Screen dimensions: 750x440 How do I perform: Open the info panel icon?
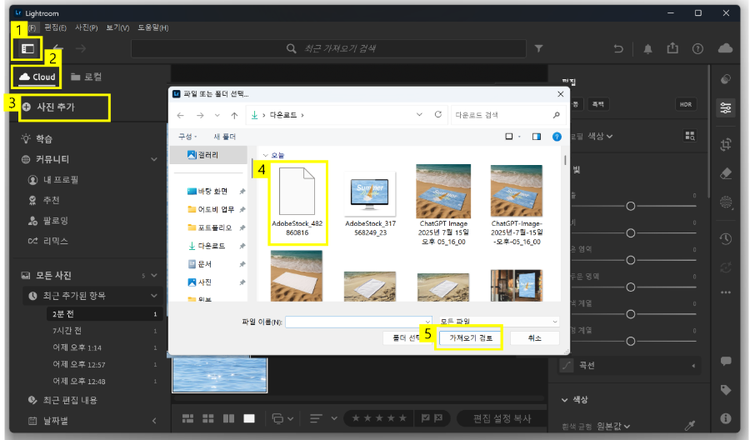[726, 418]
